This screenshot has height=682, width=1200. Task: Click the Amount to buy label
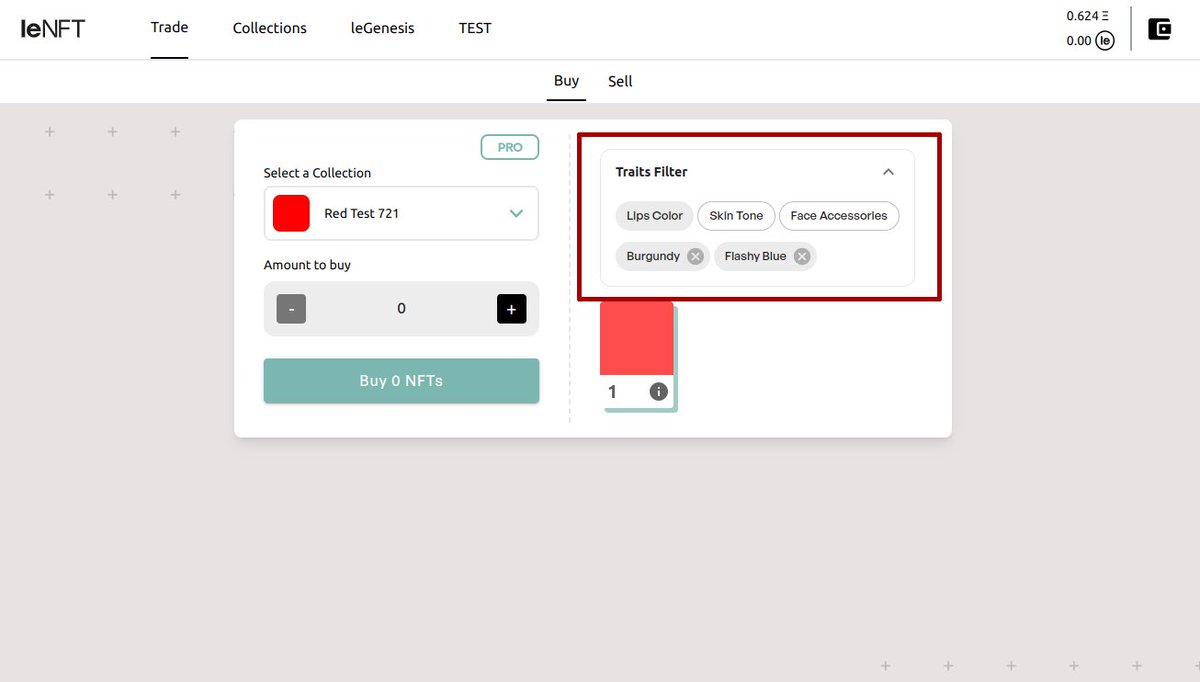[x=307, y=265]
